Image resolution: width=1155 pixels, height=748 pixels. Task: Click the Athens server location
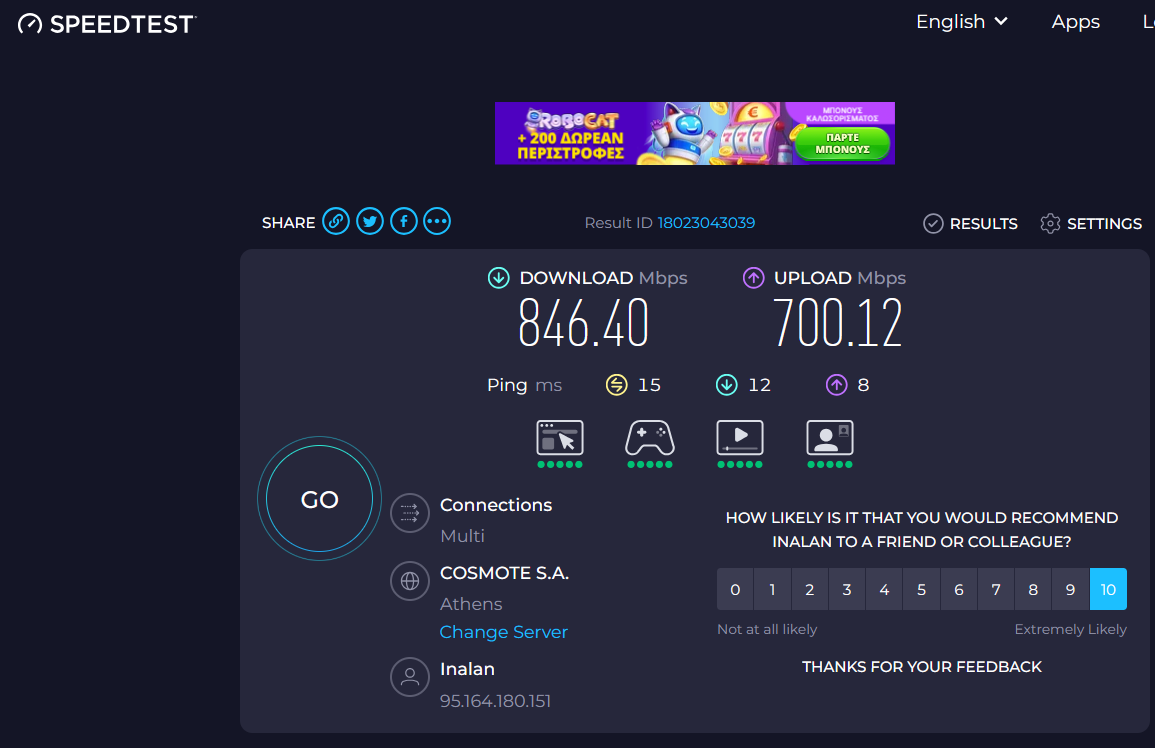point(471,604)
